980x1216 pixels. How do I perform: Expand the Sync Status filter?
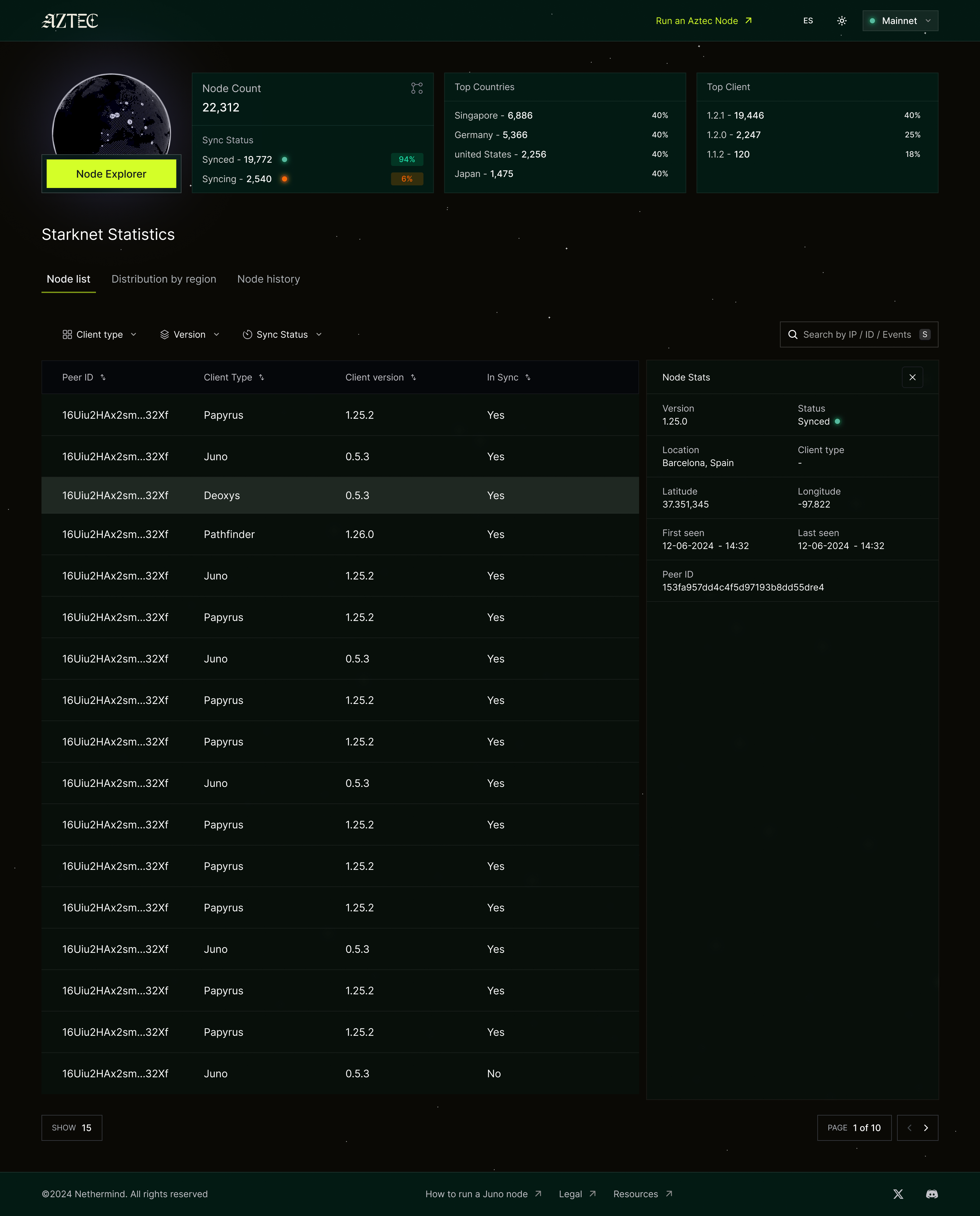coord(282,335)
